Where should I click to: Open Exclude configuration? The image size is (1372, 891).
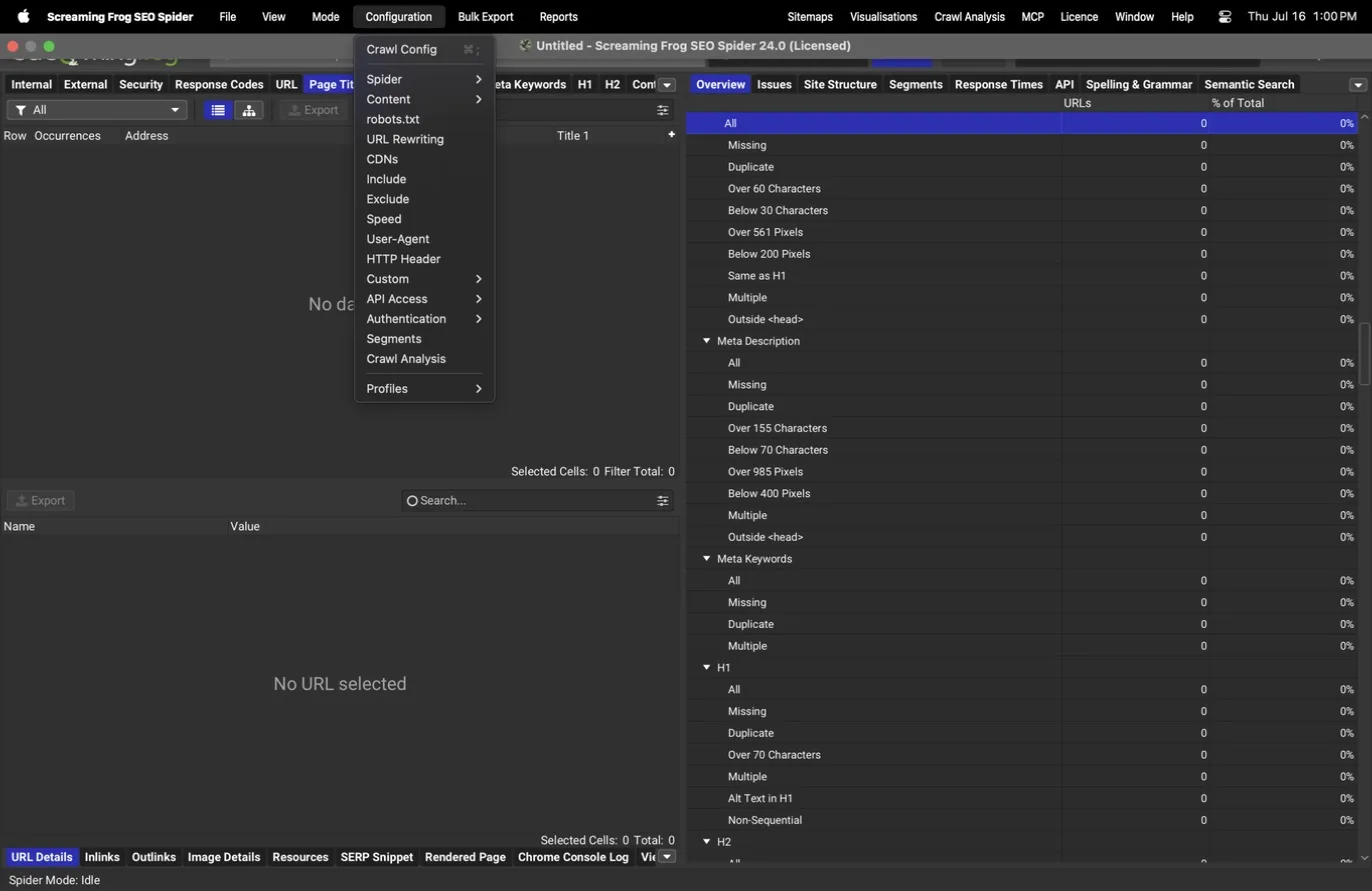[x=424, y=199]
